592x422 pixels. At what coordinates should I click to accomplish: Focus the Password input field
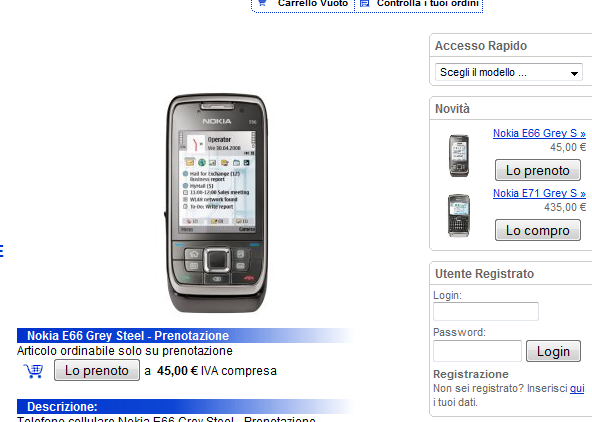click(x=477, y=351)
